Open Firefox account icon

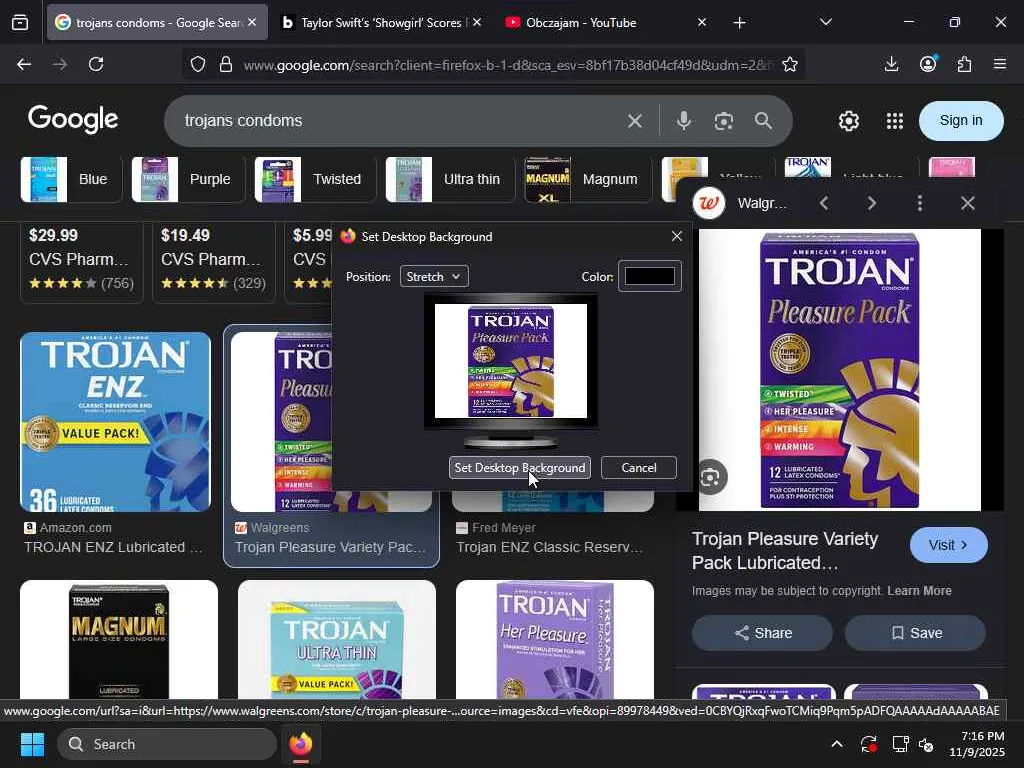click(928, 63)
